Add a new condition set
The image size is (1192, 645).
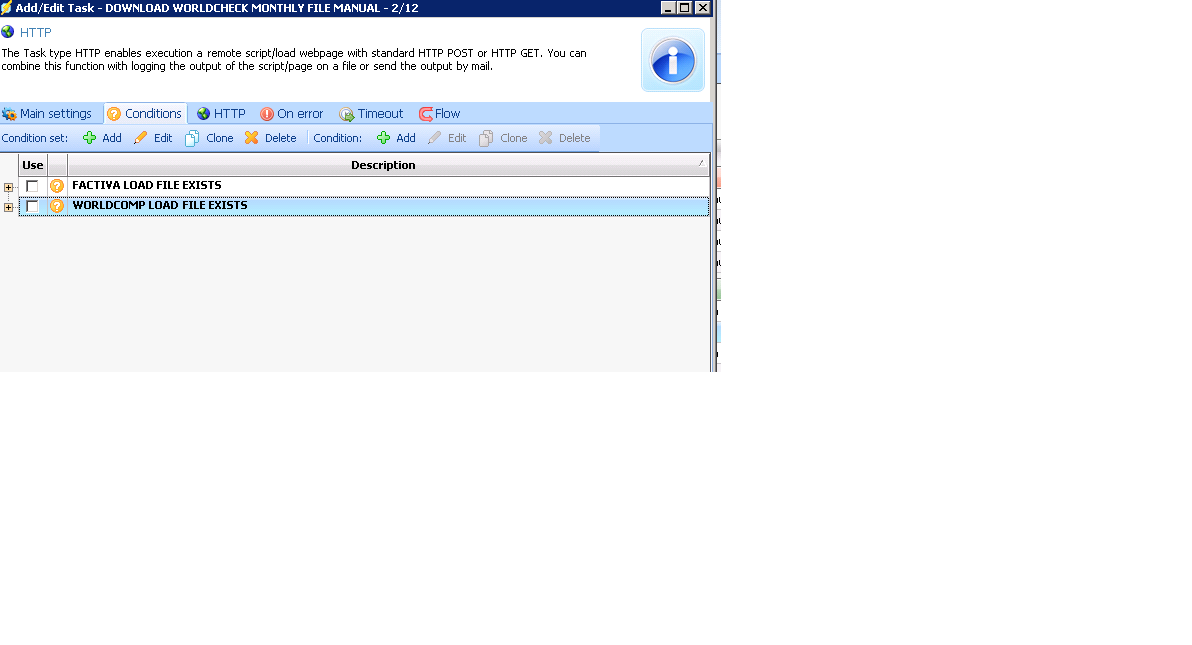click(102, 138)
